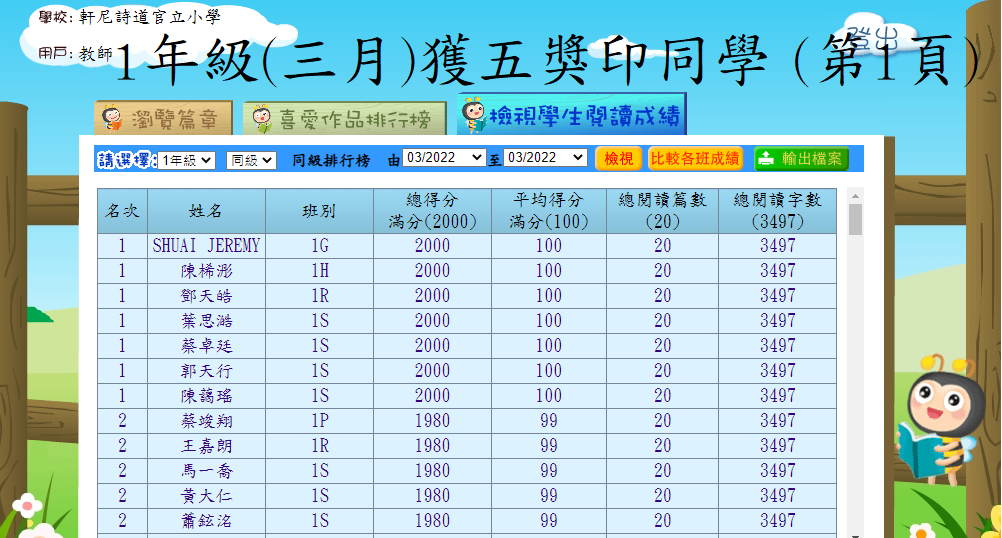Expand the end month 03/2022 dropdown

pyautogui.click(x=545, y=158)
